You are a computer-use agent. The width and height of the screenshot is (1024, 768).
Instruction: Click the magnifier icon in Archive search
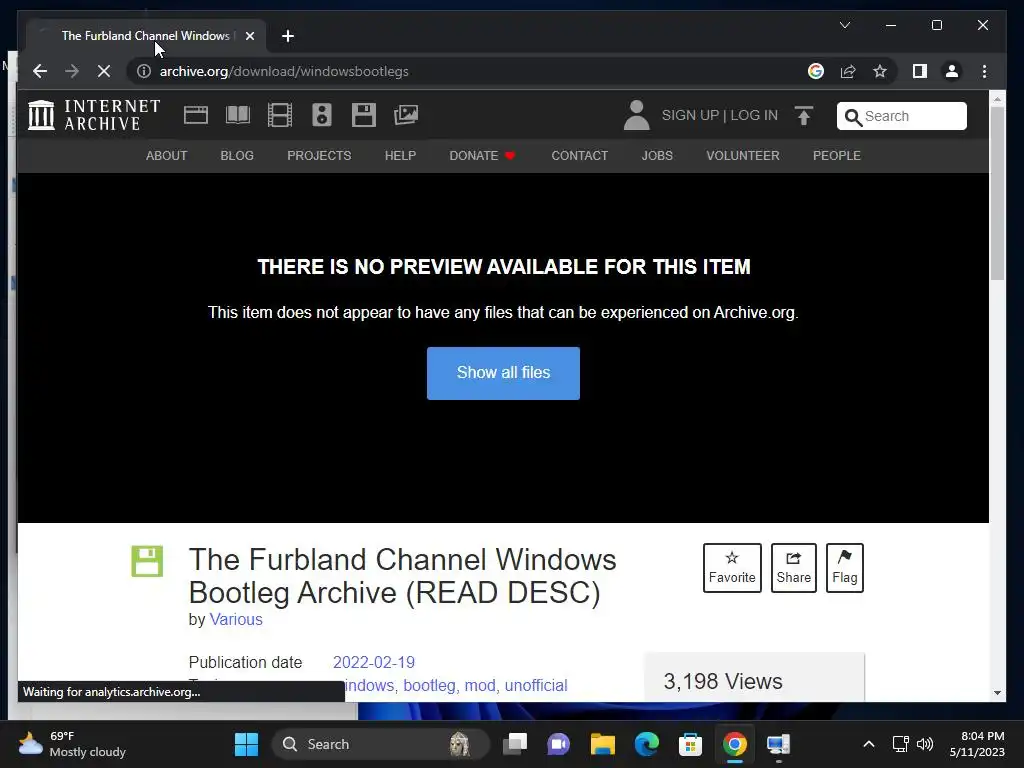click(x=853, y=117)
